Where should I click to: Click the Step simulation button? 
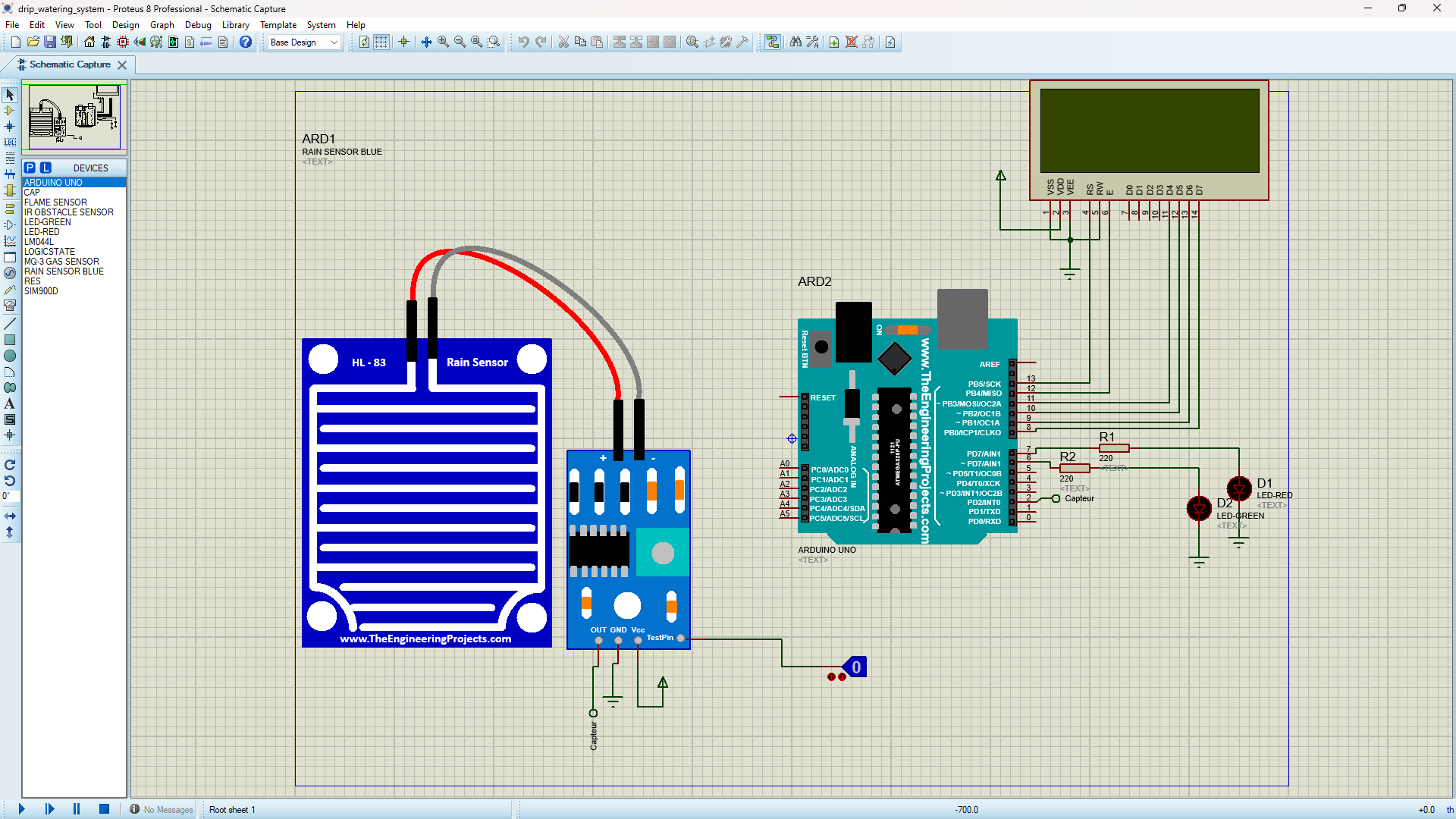click(x=49, y=809)
